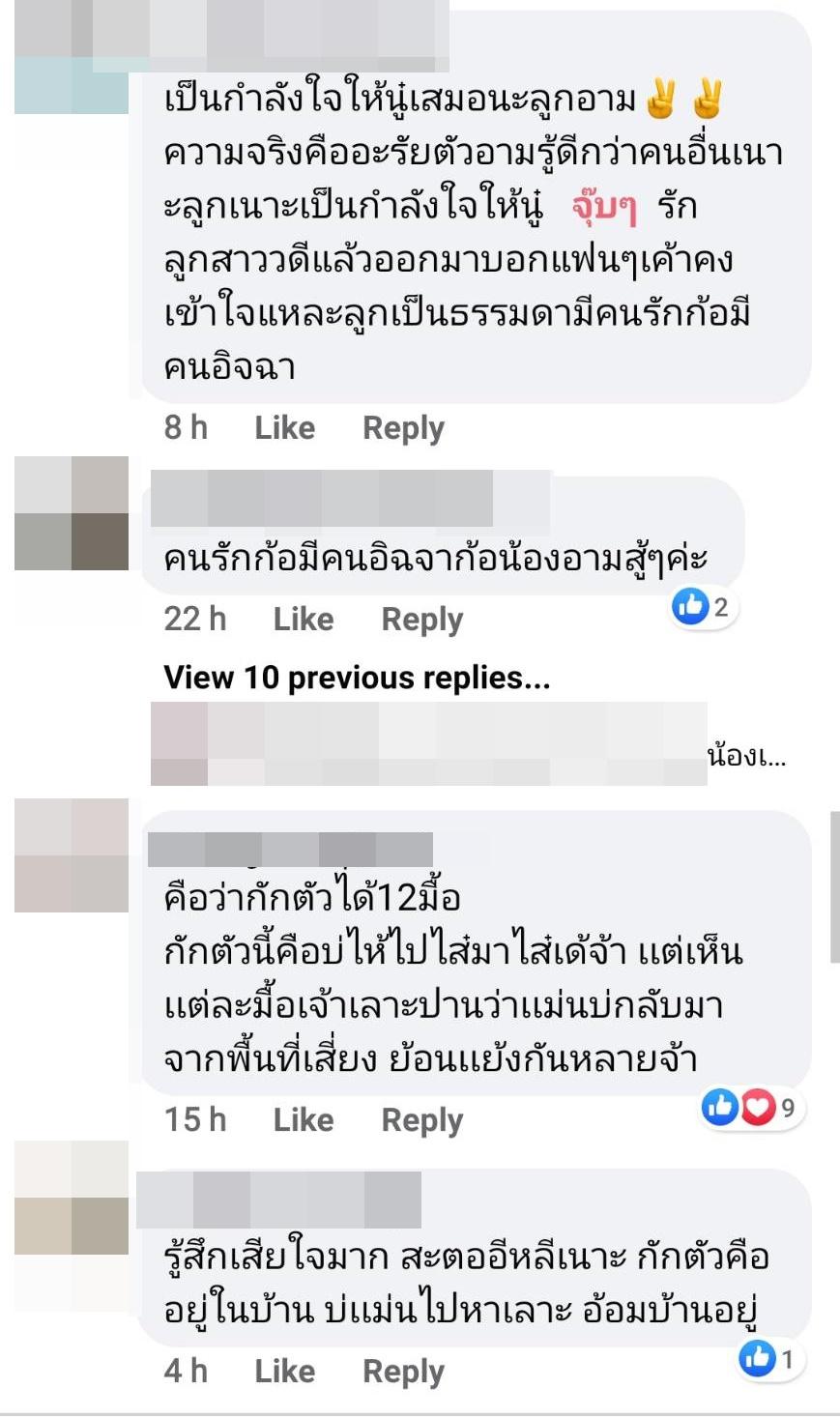The height and width of the screenshot is (1418, 840).
Task: Open the profile picture of the 15 h commenter
Action: [72, 855]
